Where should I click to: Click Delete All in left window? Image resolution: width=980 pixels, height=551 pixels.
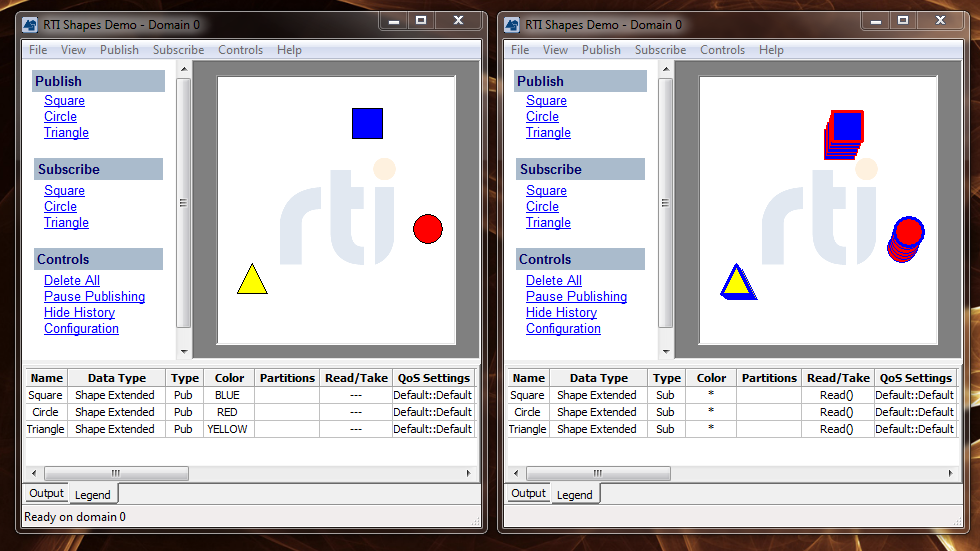click(x=72, y=280)
